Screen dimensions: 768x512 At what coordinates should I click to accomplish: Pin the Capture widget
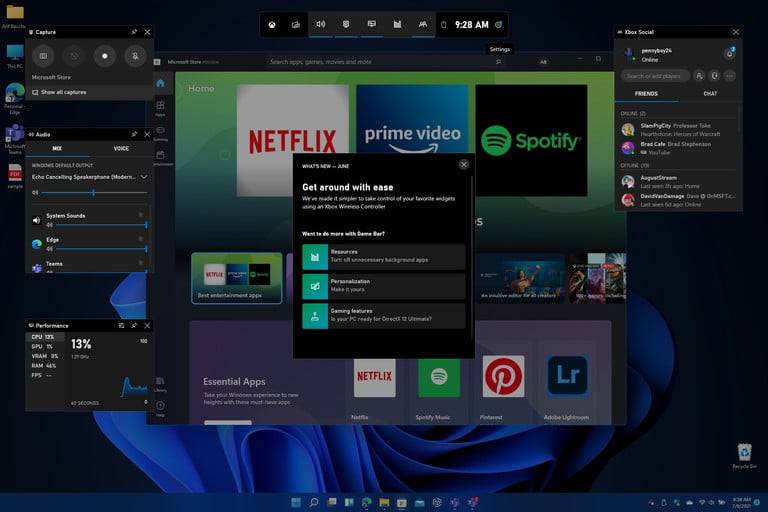click(134, 32)
